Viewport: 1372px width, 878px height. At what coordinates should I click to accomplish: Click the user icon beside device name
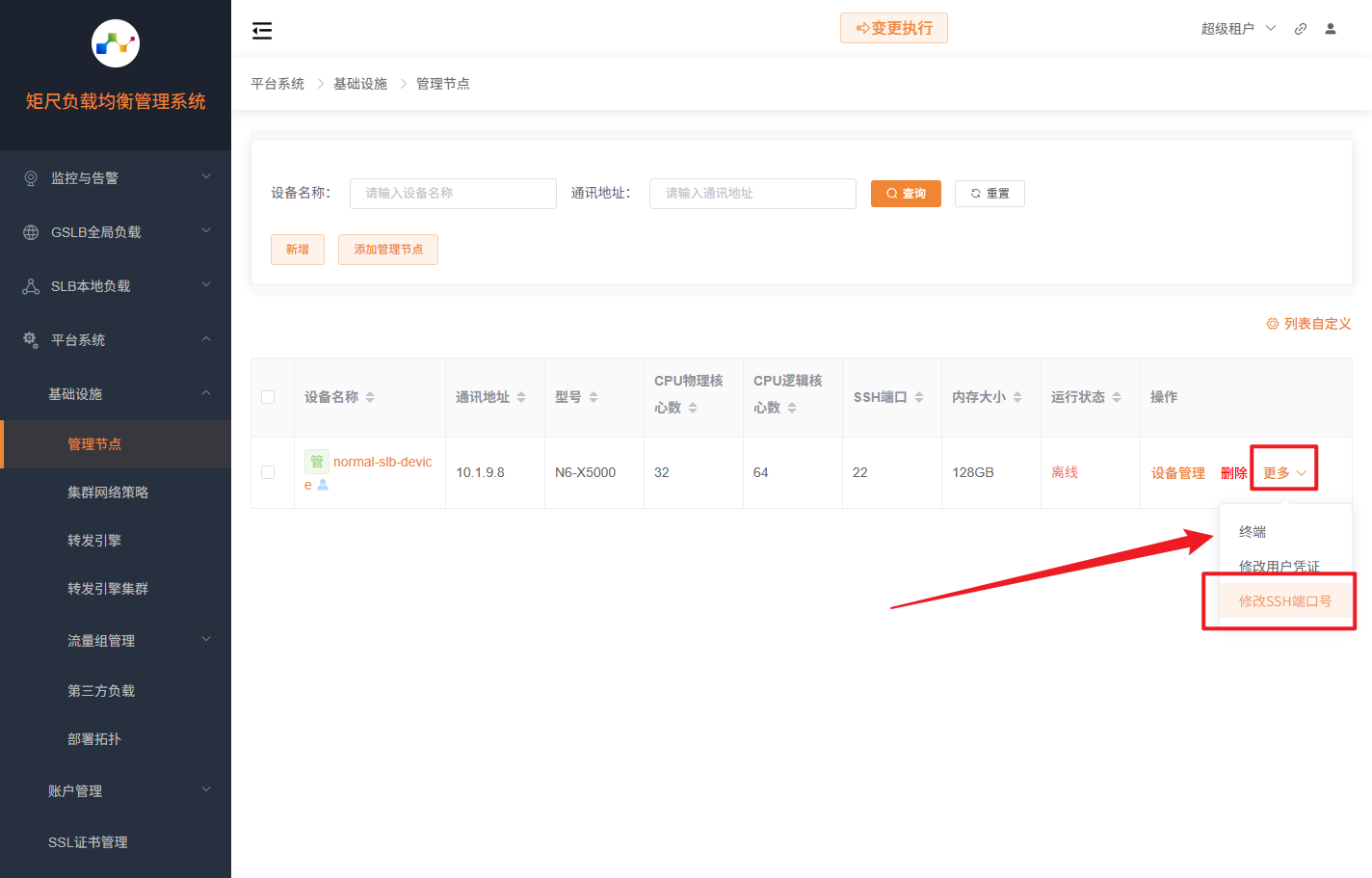click(x=323, y=485)
